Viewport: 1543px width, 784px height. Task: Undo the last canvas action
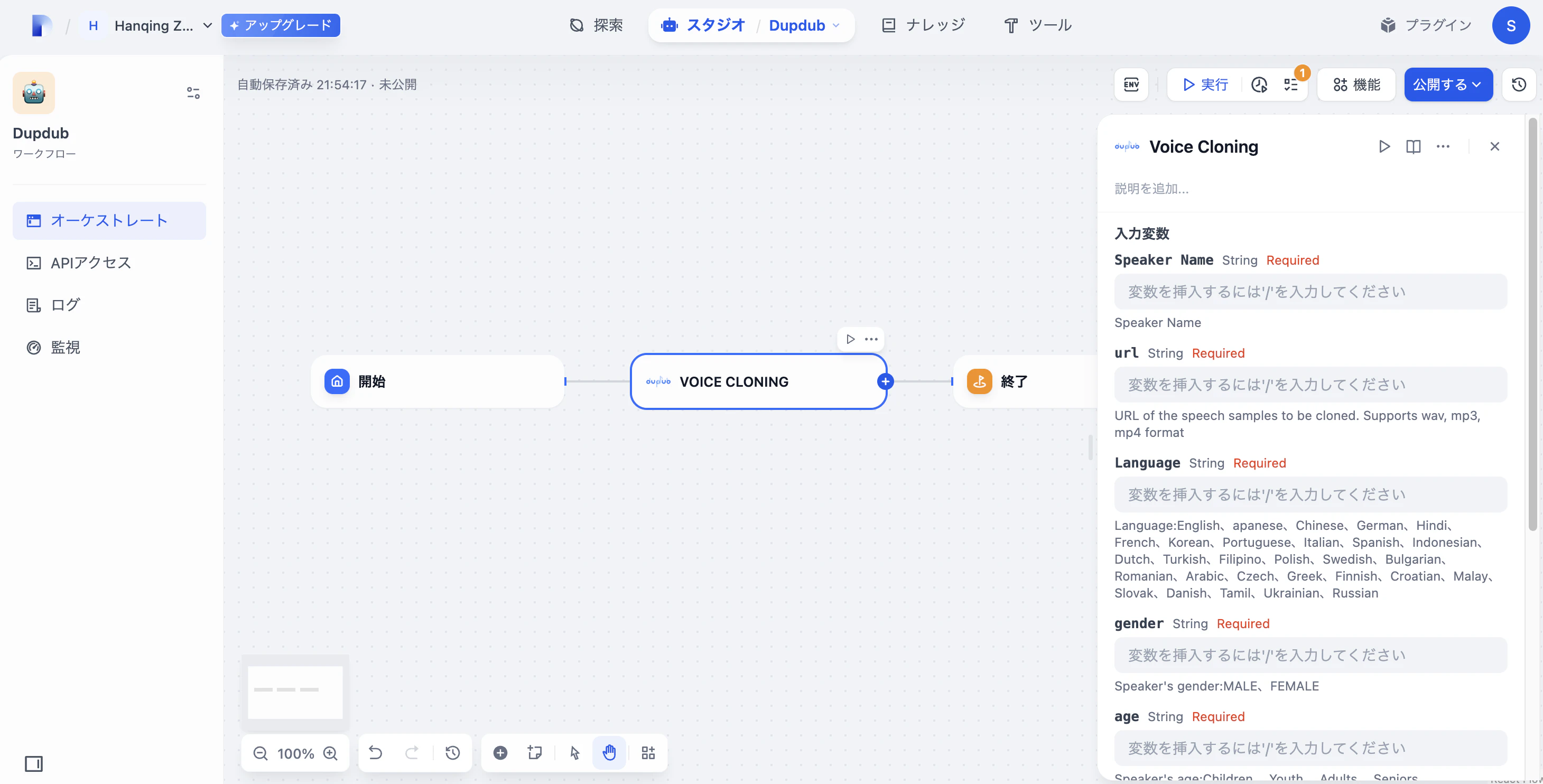point(376,753)
